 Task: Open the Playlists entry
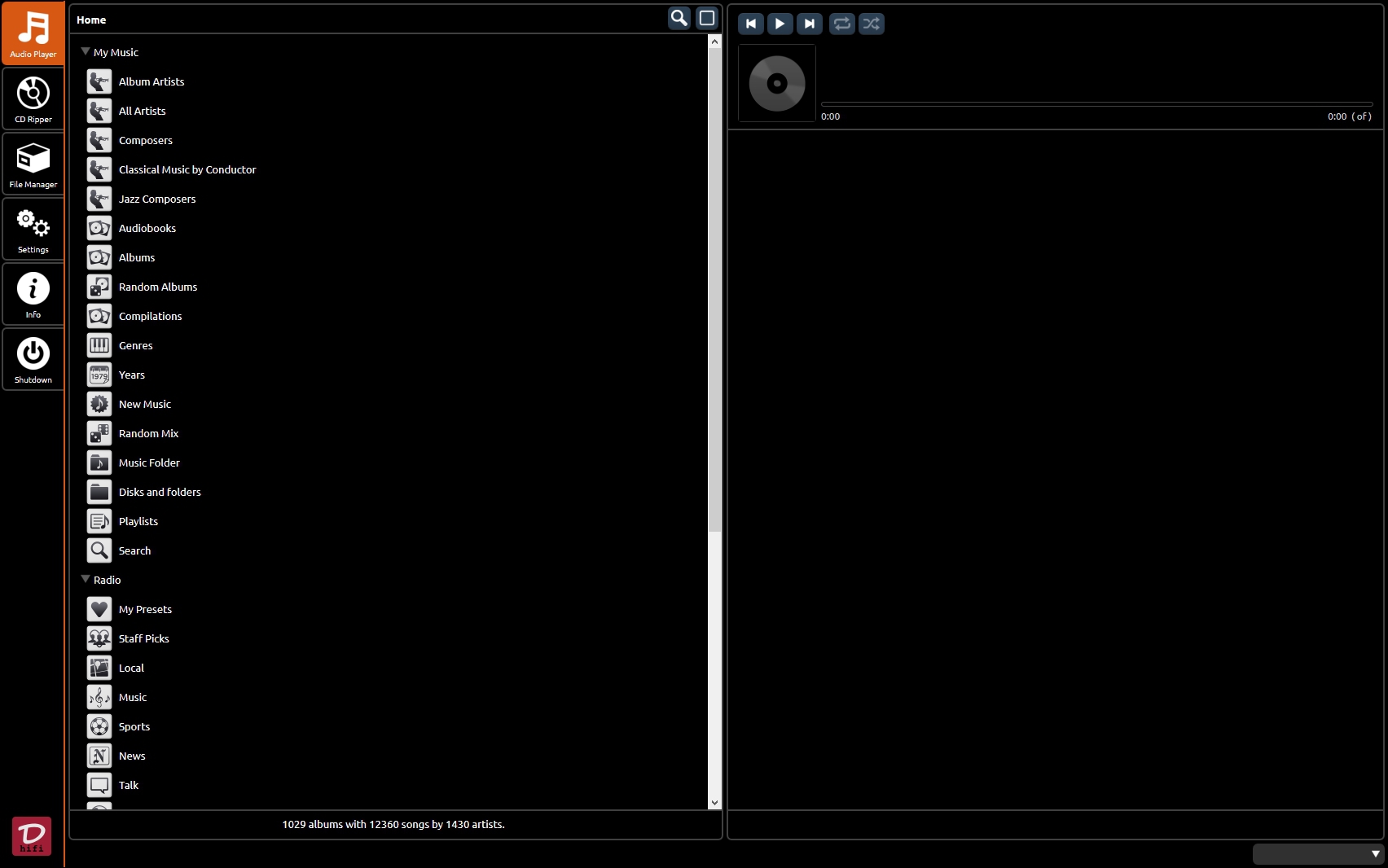[x=138, y=521]
